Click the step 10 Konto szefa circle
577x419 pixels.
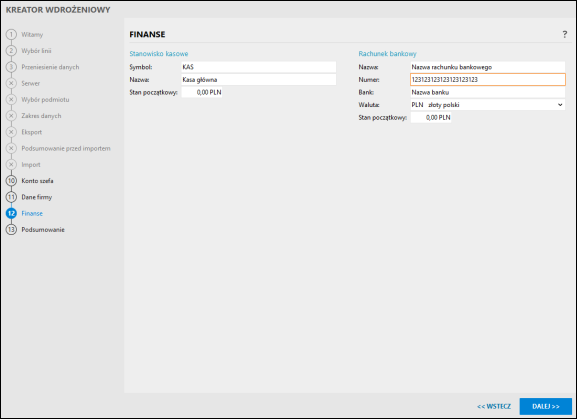coord(11,181)
